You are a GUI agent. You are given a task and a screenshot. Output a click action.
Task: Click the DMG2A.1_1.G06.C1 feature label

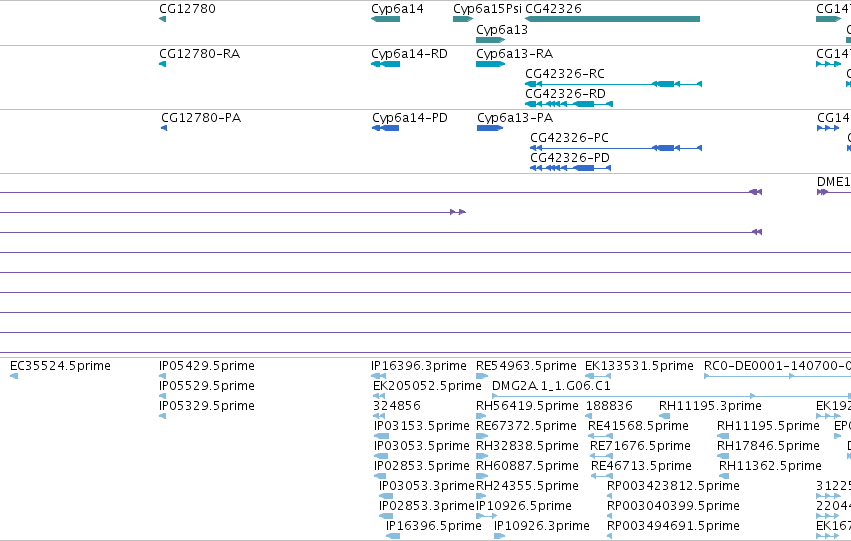click(x=551, y=386)
